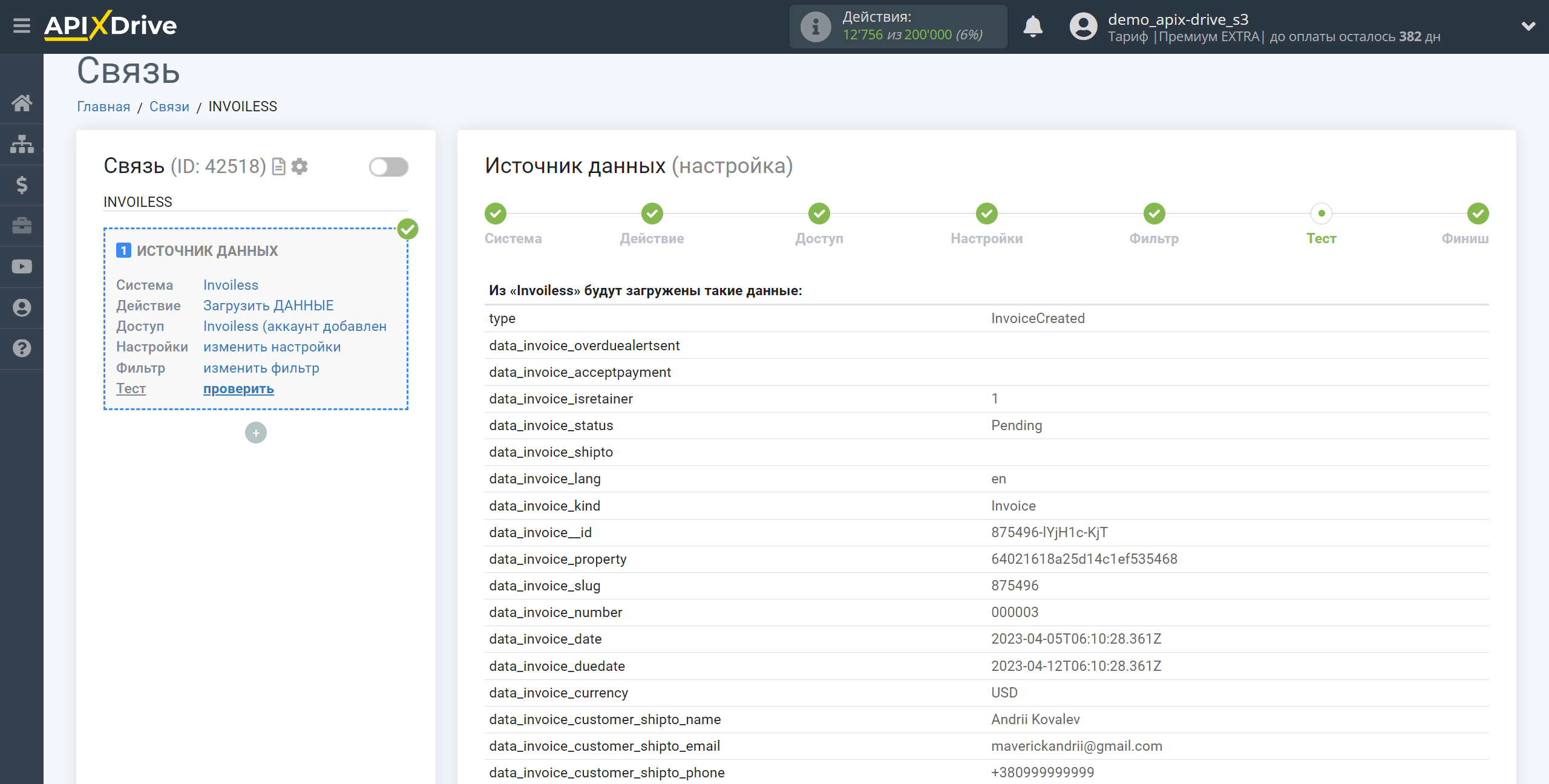Screen dimensions: 1549x784
Task: Click the property value 64021618a25d14c1ef535468
Action: (x=1084, y=559)
